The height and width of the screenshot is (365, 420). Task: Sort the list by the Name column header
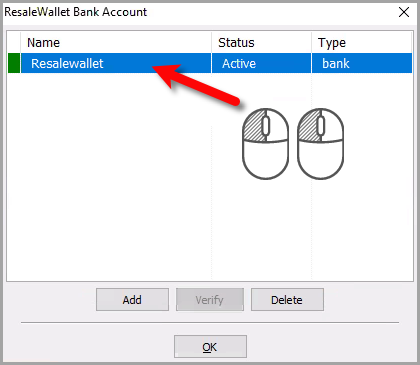[116, 43]
